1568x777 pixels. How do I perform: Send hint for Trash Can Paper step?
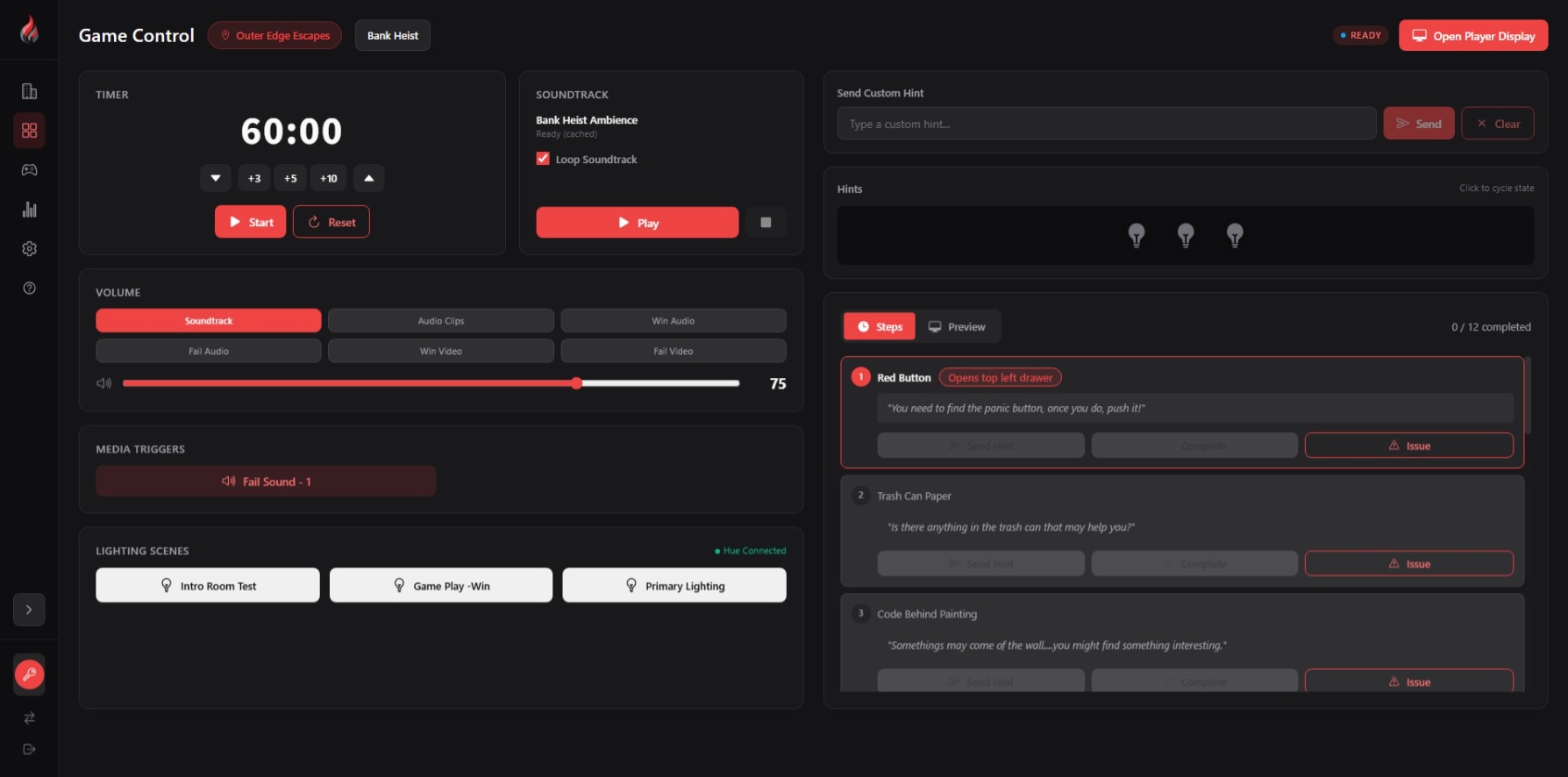click(981, 564)
